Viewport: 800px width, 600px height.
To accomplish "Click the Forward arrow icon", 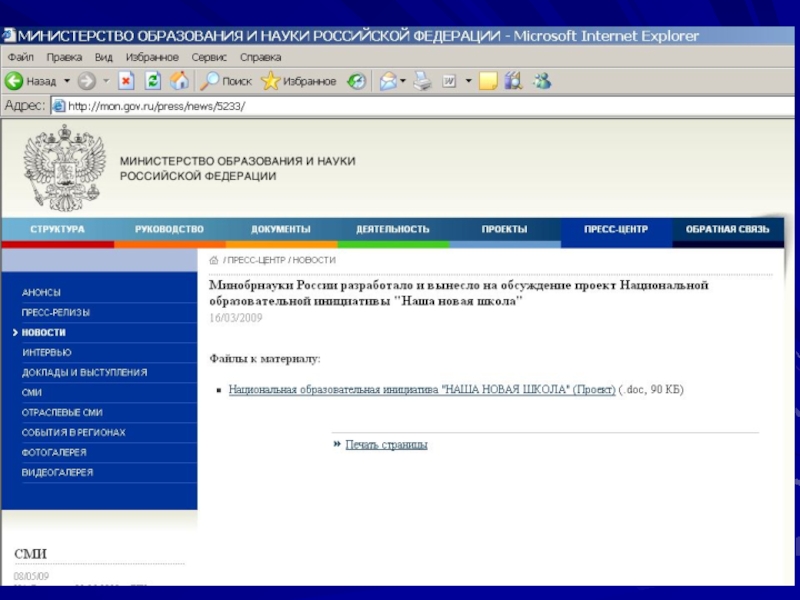I will click(87, 81).
